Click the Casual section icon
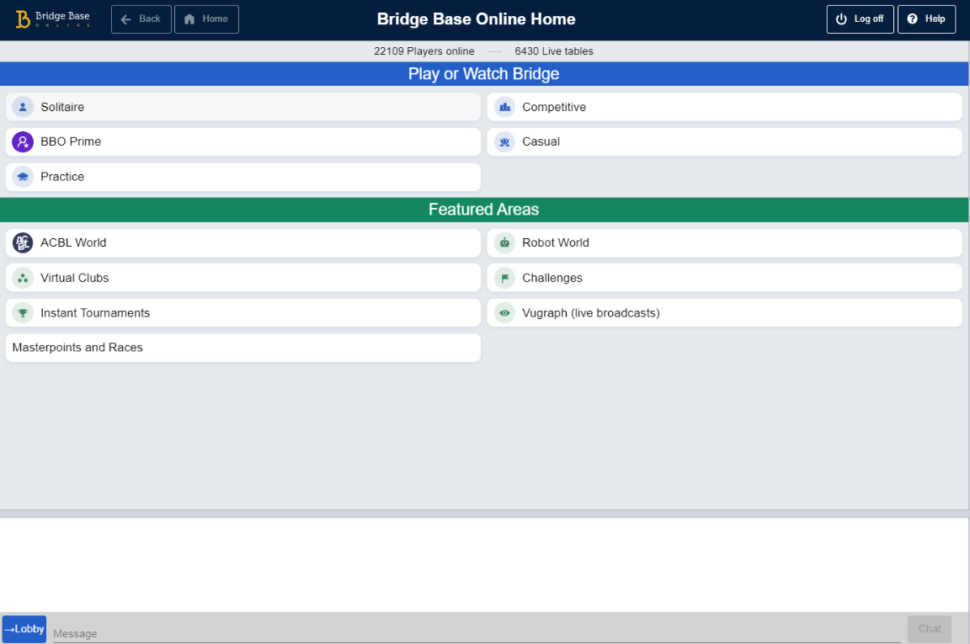 tap(503, 142)
